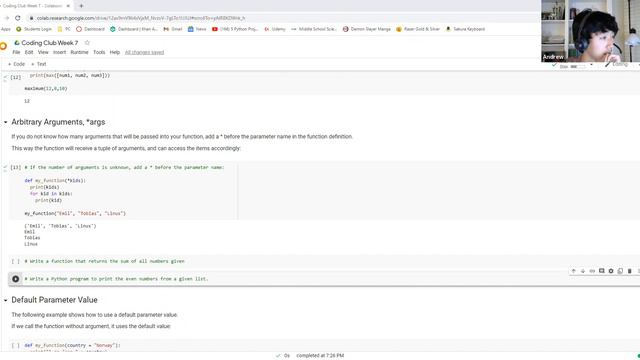Star the Coding Club Week 7 notebook
640x360 pixels.
(x=87, y=42)
